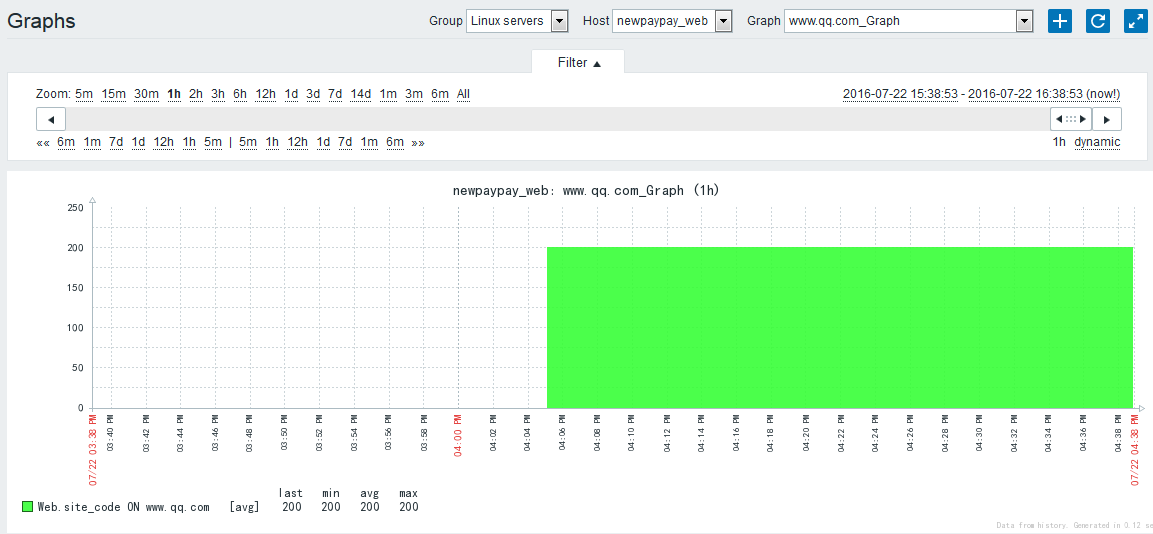
Task: Click graph title newpaypay_web: www.qq.com_Graph (1h)
Action: tap(586, 191)
